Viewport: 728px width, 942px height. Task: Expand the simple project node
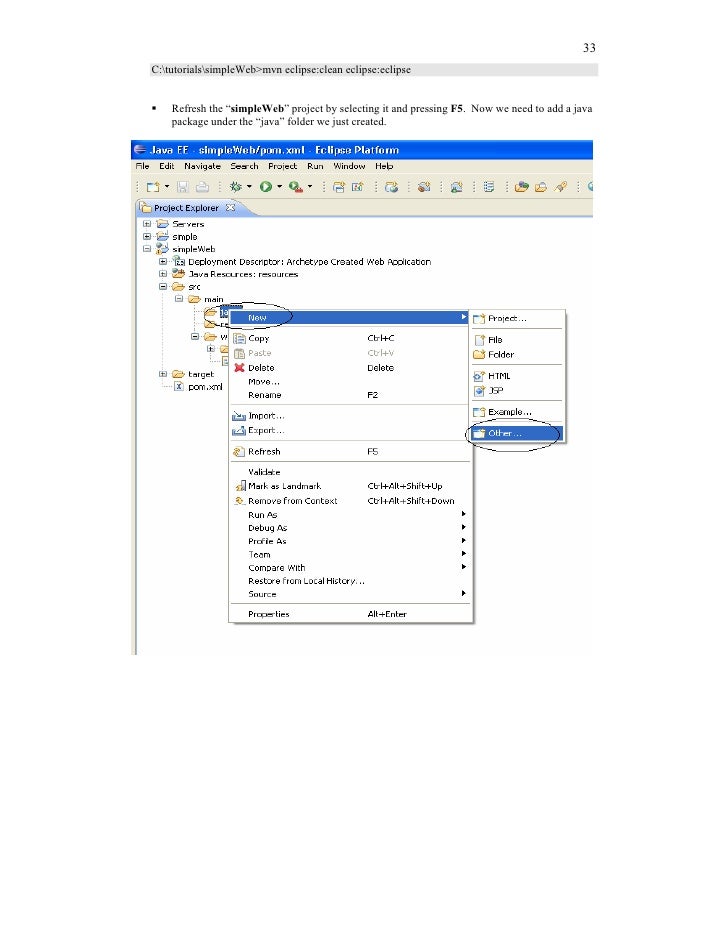coord(147,236)
